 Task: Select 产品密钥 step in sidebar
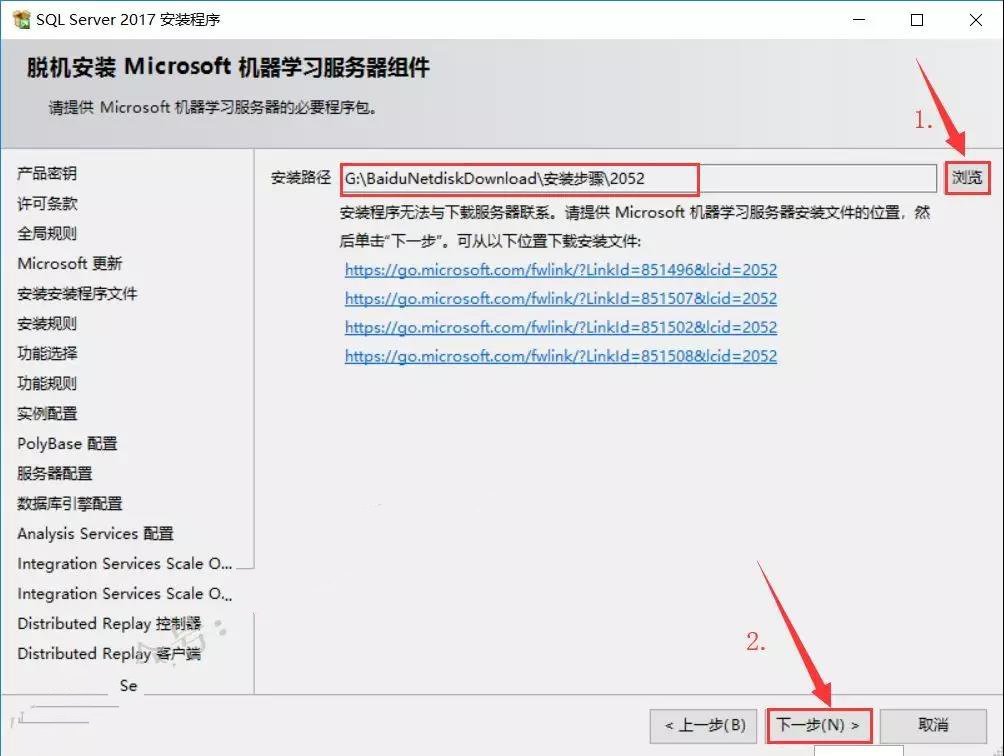(47, 173)
